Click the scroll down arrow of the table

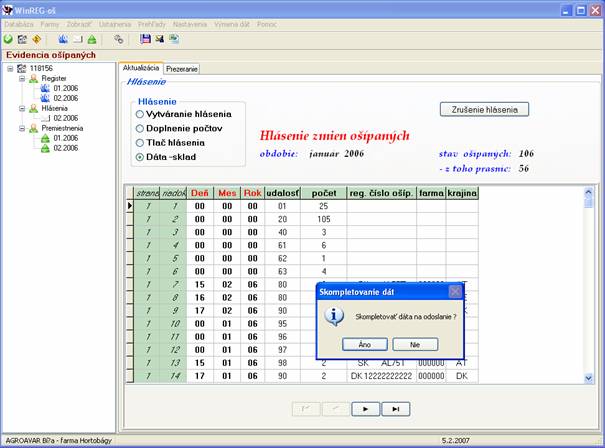[x=588, y=378]
